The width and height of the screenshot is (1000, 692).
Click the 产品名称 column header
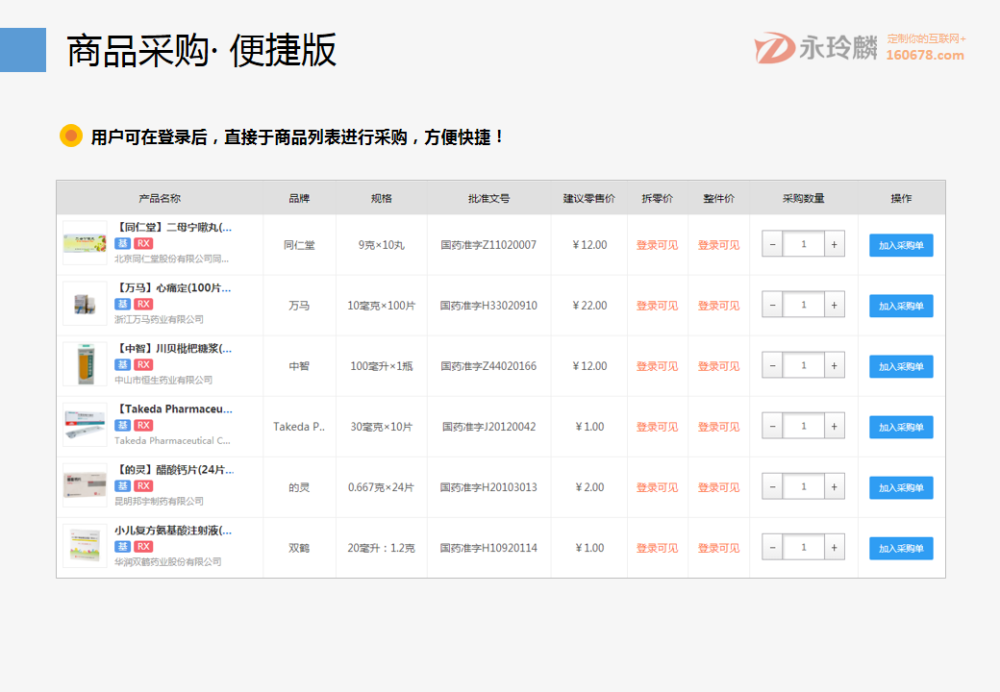click(x=160, y=198)
